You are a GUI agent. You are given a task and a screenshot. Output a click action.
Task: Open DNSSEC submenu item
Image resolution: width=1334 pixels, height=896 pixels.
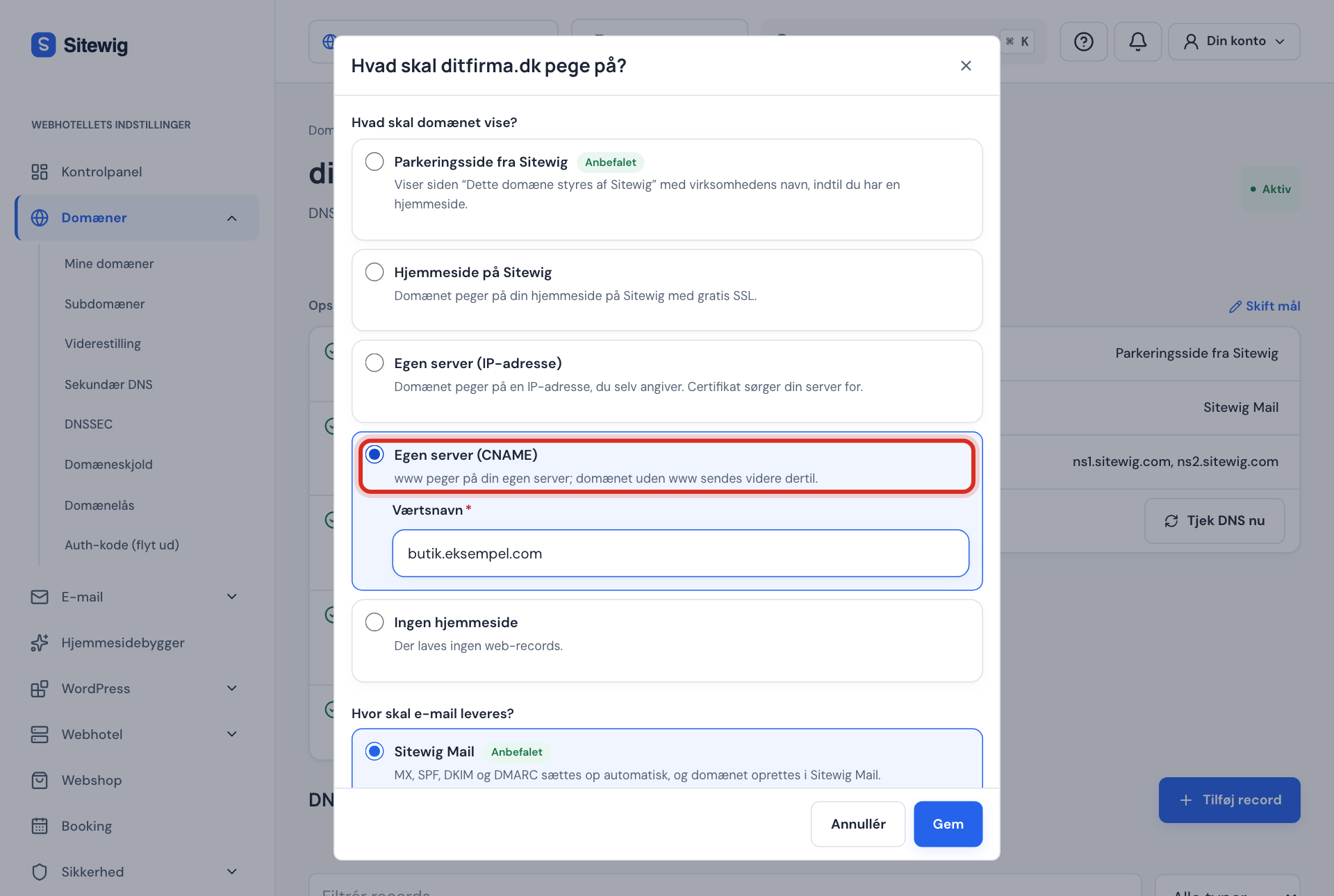pyautogui.click(x=88, y=424)
